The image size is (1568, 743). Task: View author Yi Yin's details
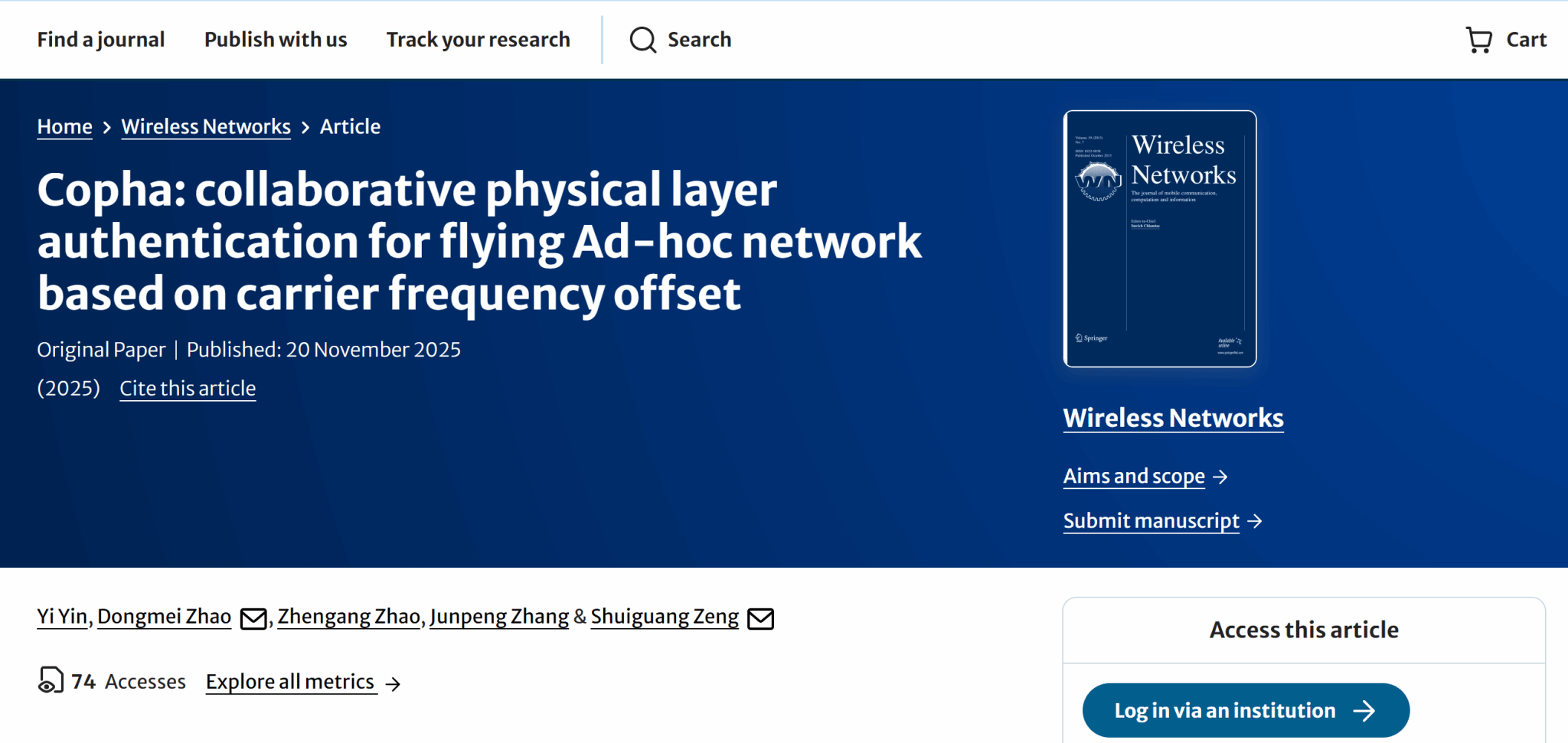(62, 617)
